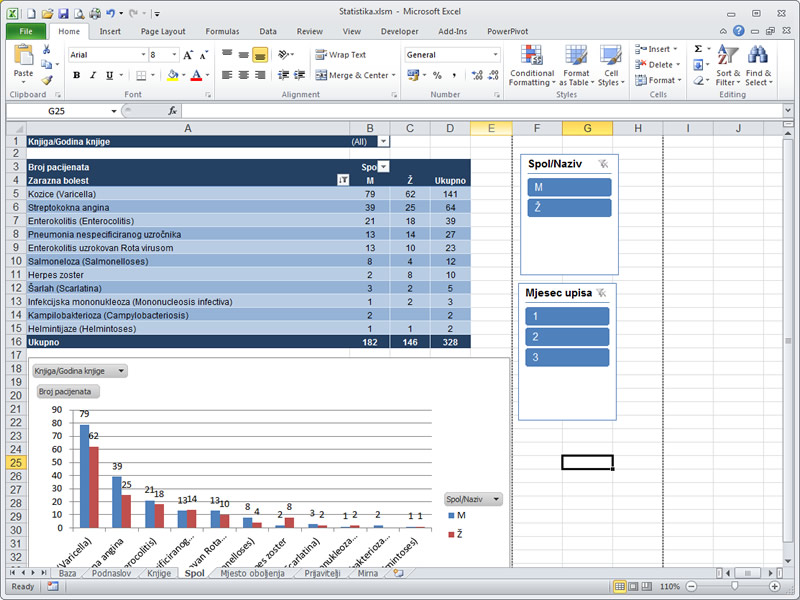The height and width of the screenshot is (600, 800).
Task: Zoom out with the minus button
Action: point(691,587)
